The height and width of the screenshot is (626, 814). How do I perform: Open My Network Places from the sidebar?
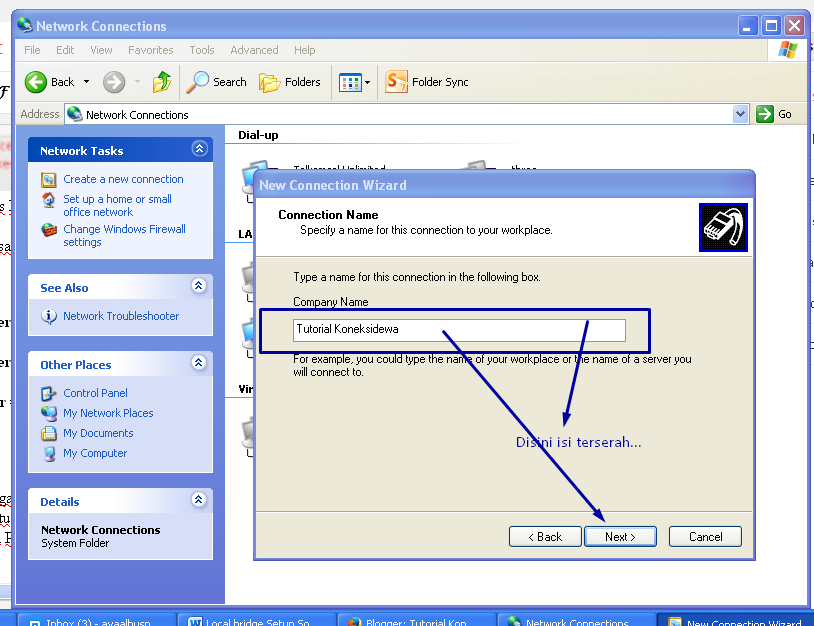pos(106,413)
